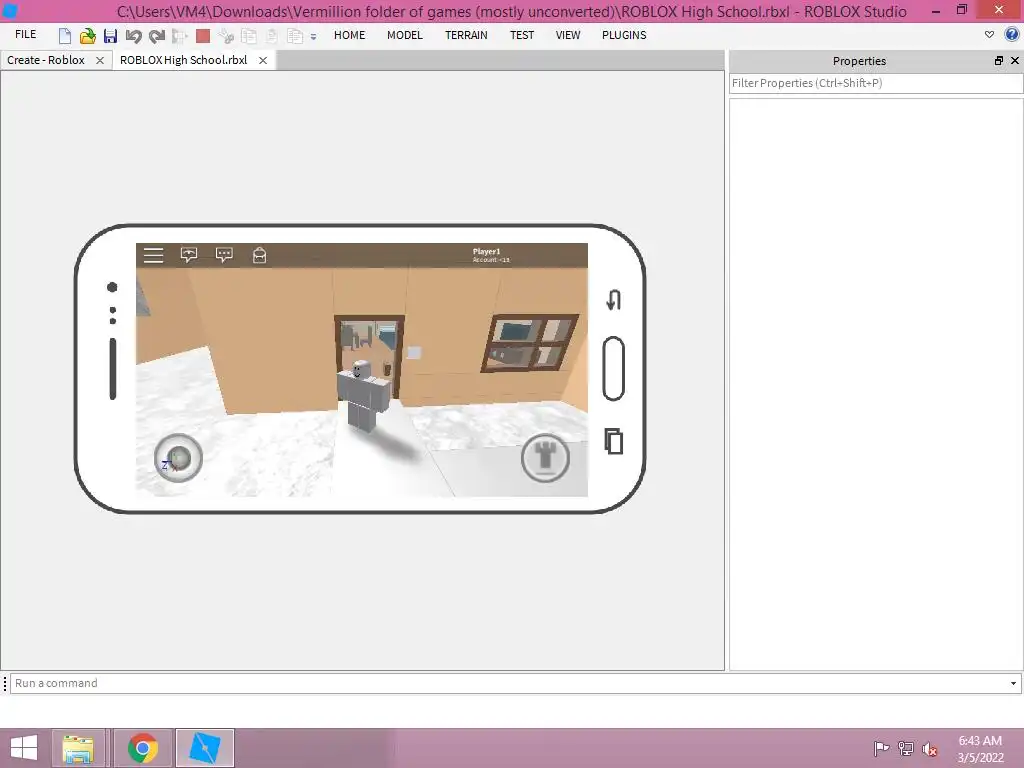This screenshot has width=1024, height=768.
Task: Open the in-game backpack icon
Action: [259, 255]
